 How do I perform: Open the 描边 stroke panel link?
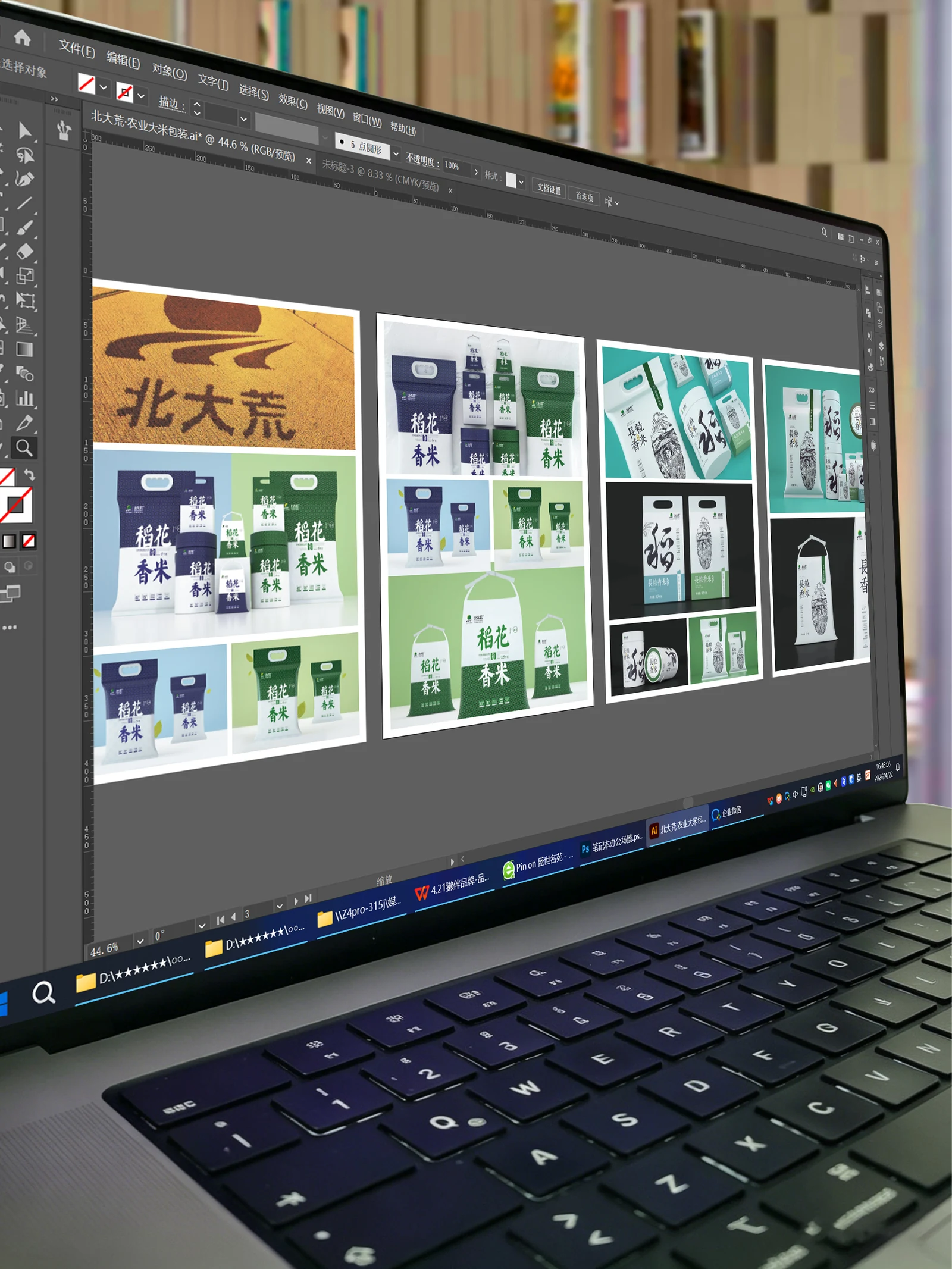point(171,104)
